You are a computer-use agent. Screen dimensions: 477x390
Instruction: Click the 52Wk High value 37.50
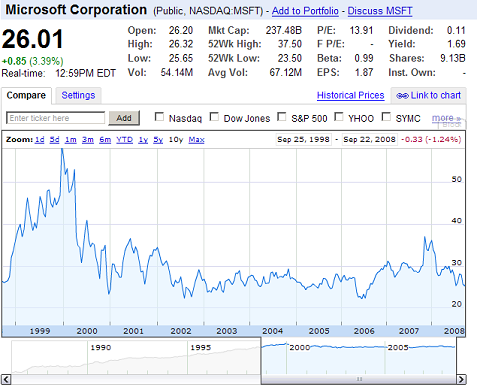click(x=290, y=44)
